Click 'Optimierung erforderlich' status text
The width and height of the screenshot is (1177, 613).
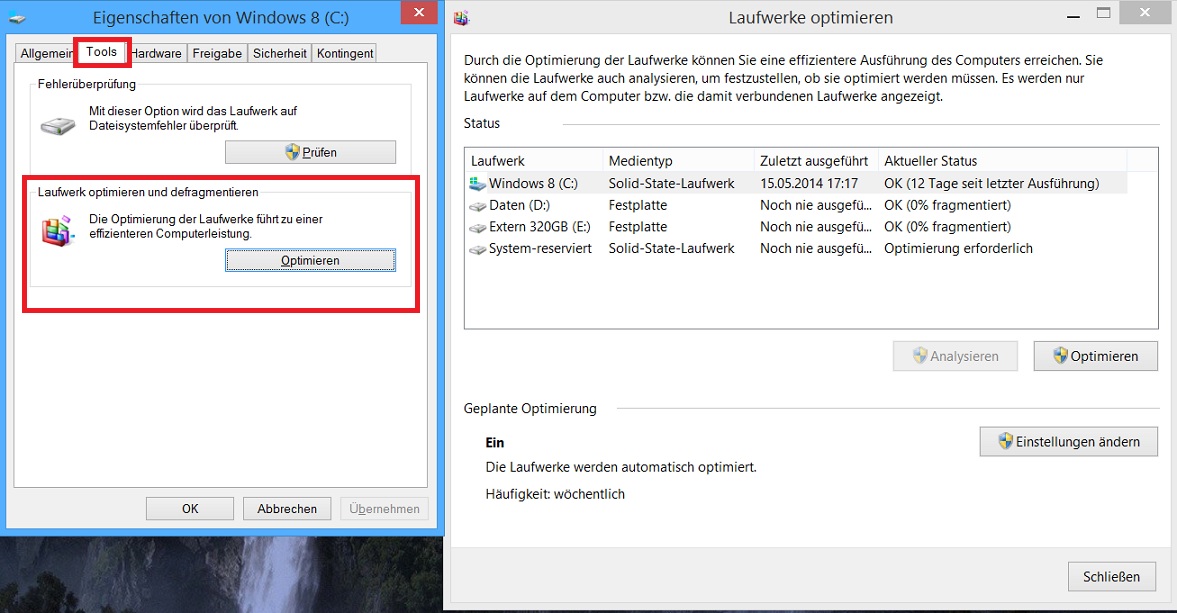coord(958,248)
